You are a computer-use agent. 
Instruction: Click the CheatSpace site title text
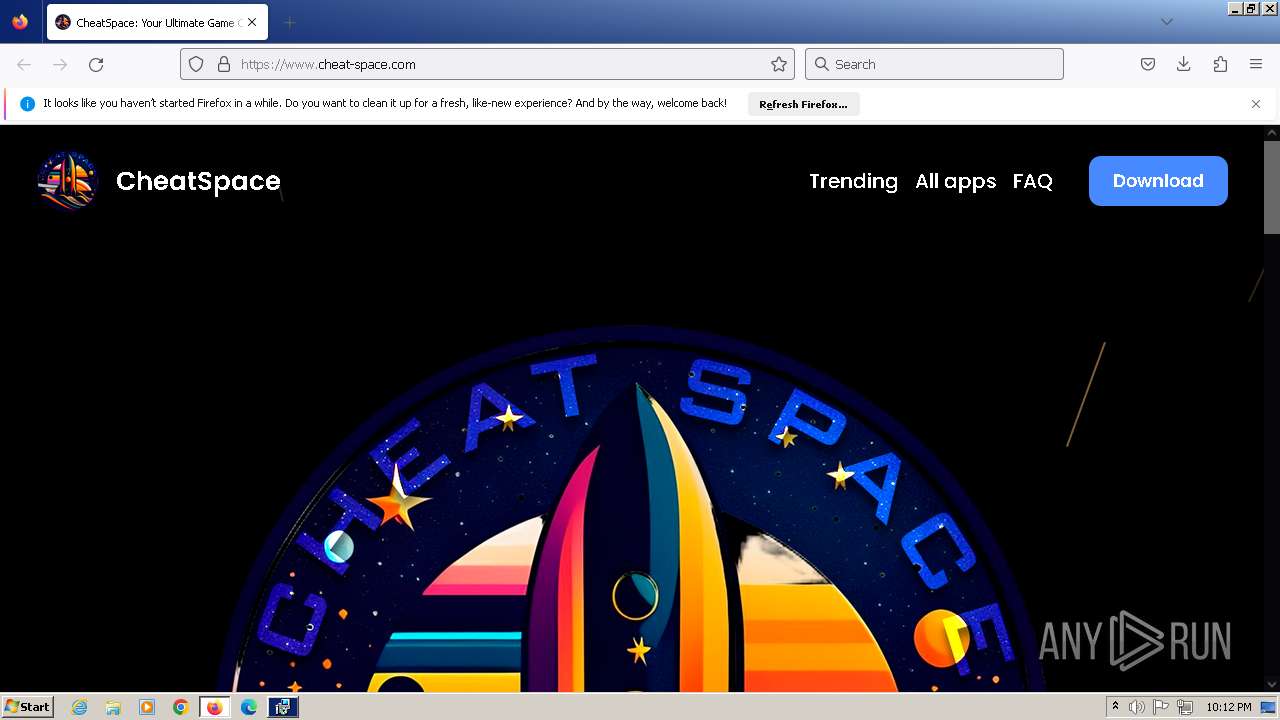click(x=198, y=181)
